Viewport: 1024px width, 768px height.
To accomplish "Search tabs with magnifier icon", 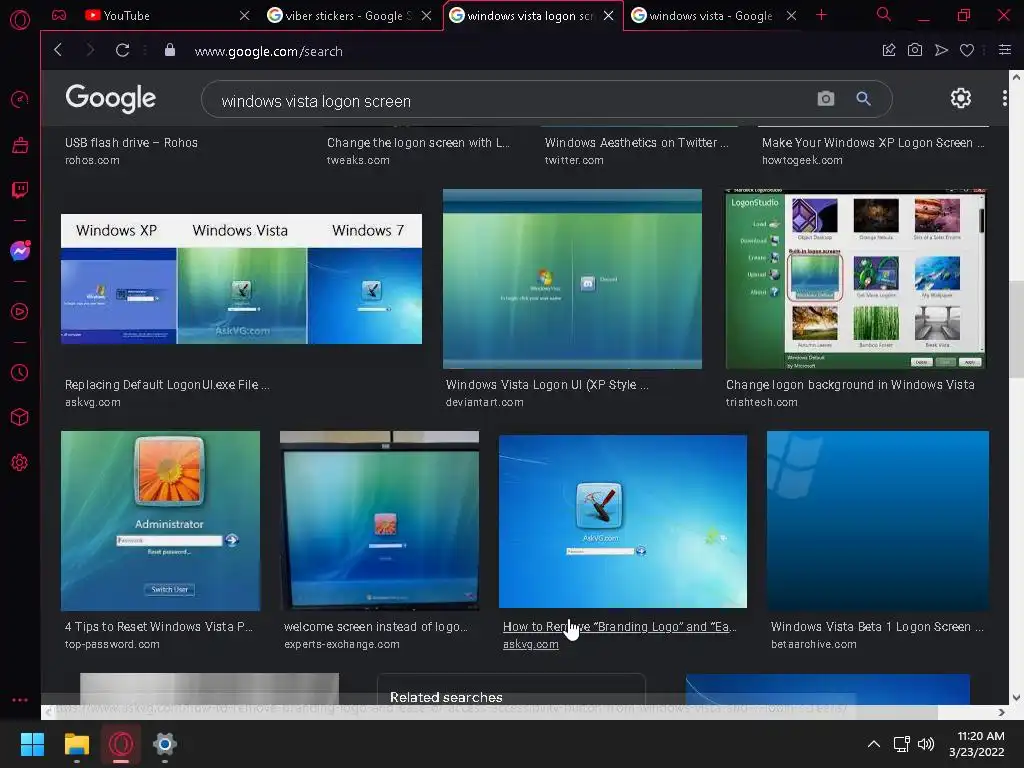I will [884, 14].
